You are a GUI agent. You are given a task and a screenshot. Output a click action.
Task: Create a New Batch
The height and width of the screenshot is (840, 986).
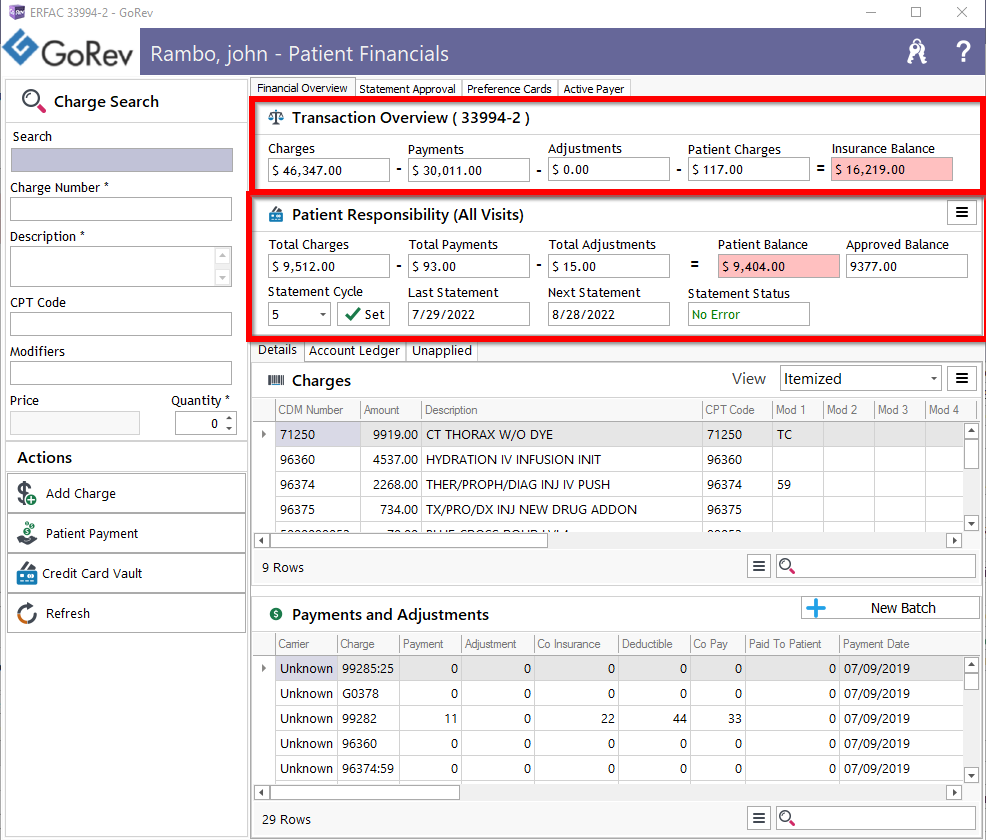coord(890,608)
